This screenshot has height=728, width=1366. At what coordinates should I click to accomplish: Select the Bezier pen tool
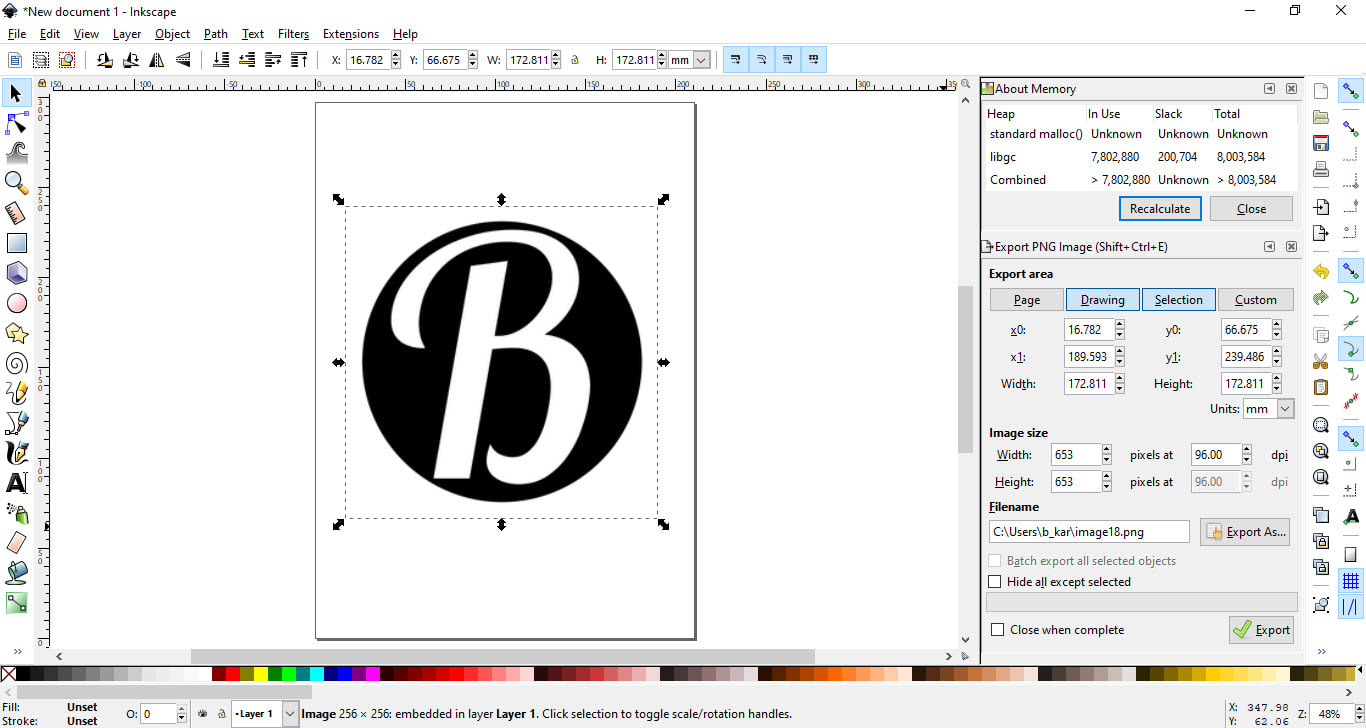pyautogui.click(x=16, y=423)
